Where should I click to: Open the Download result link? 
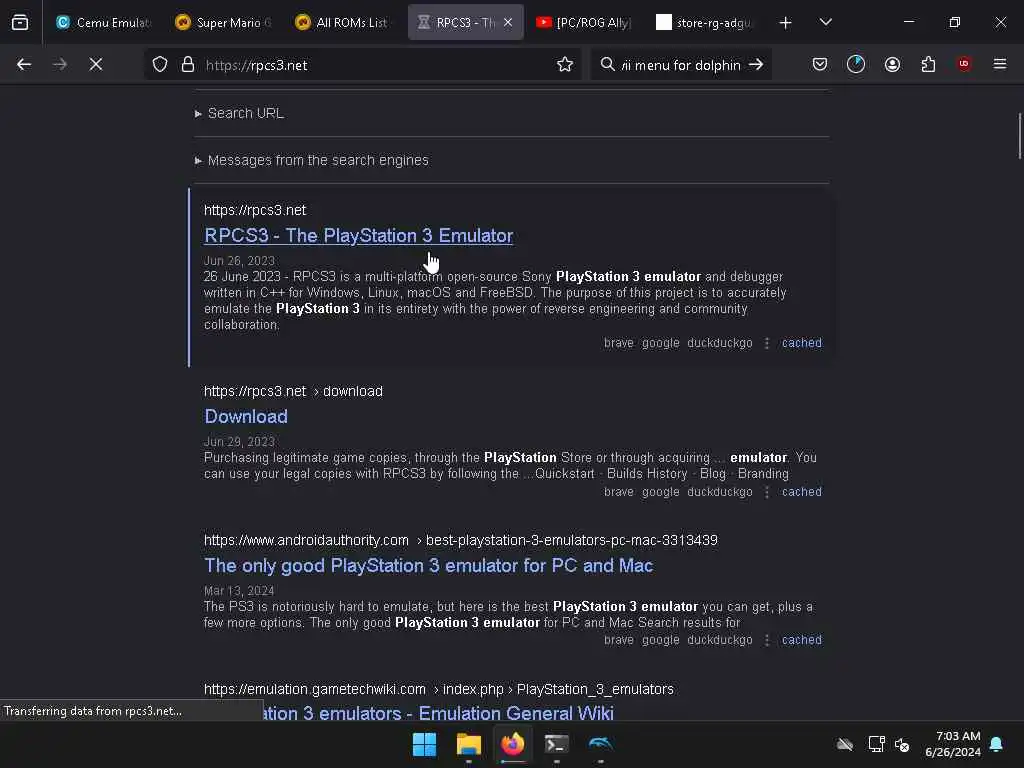tap(246, 416)
